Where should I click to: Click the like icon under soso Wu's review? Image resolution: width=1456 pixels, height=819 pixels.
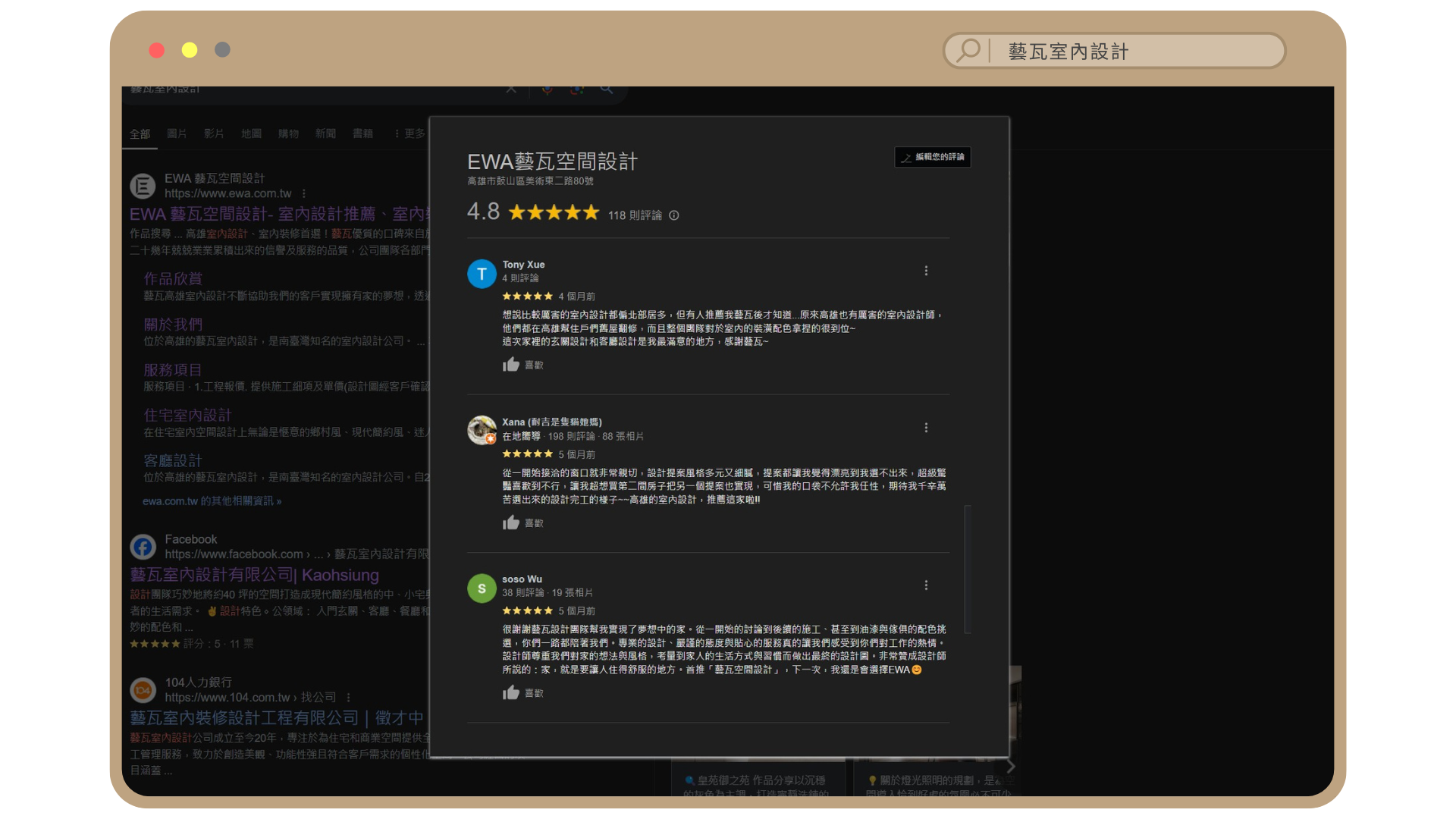point(511,693)
